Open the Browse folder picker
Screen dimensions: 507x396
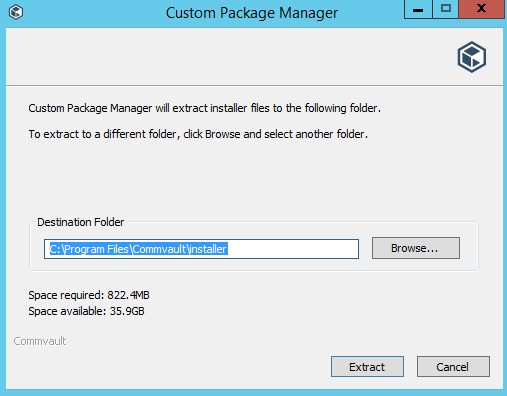tap(416, 248)
